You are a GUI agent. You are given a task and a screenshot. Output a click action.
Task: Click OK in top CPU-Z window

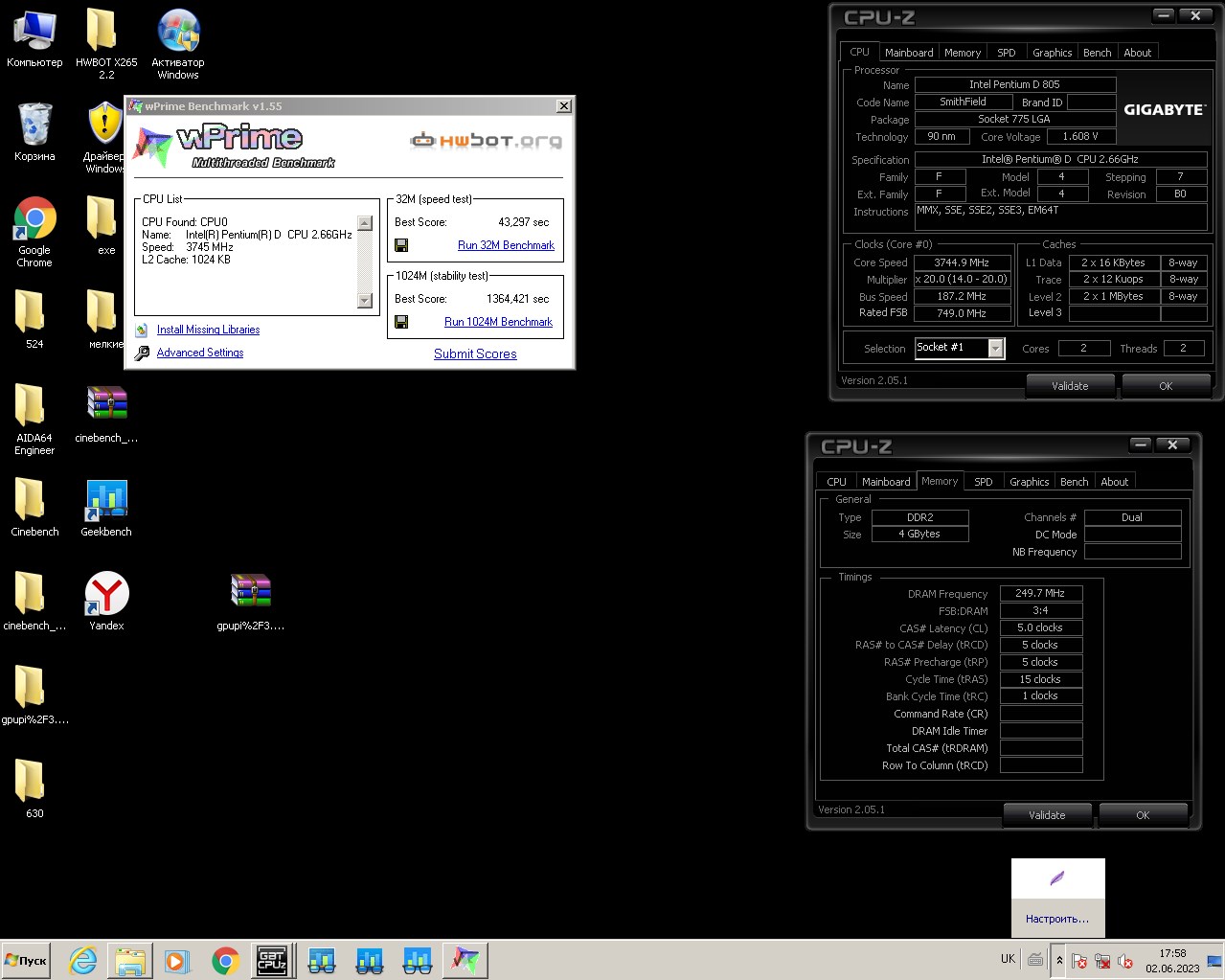point(1166,386)
